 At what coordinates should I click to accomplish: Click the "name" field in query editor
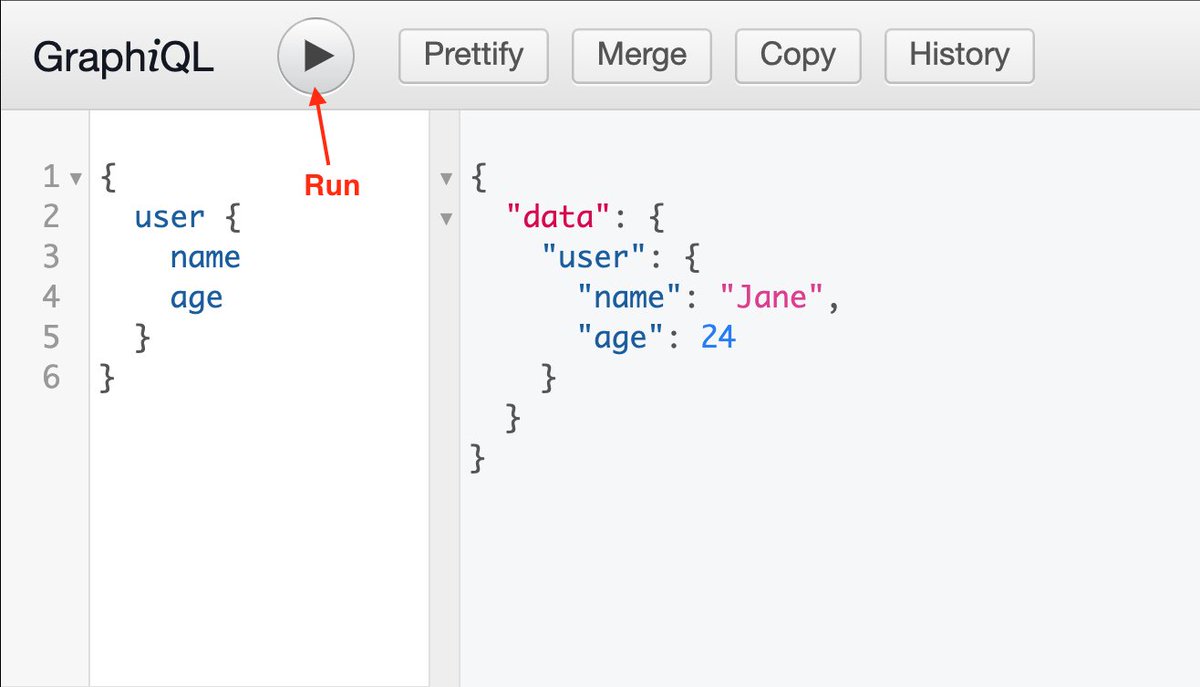click(x=205, y=257)
